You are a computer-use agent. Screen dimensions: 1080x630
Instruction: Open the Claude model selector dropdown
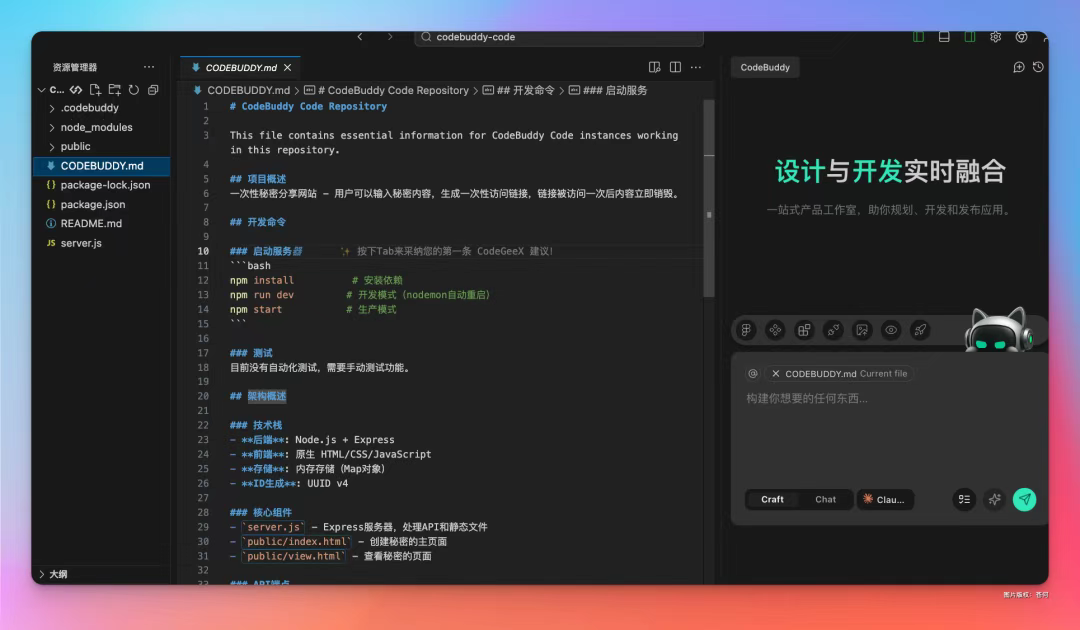click(884, 499)
